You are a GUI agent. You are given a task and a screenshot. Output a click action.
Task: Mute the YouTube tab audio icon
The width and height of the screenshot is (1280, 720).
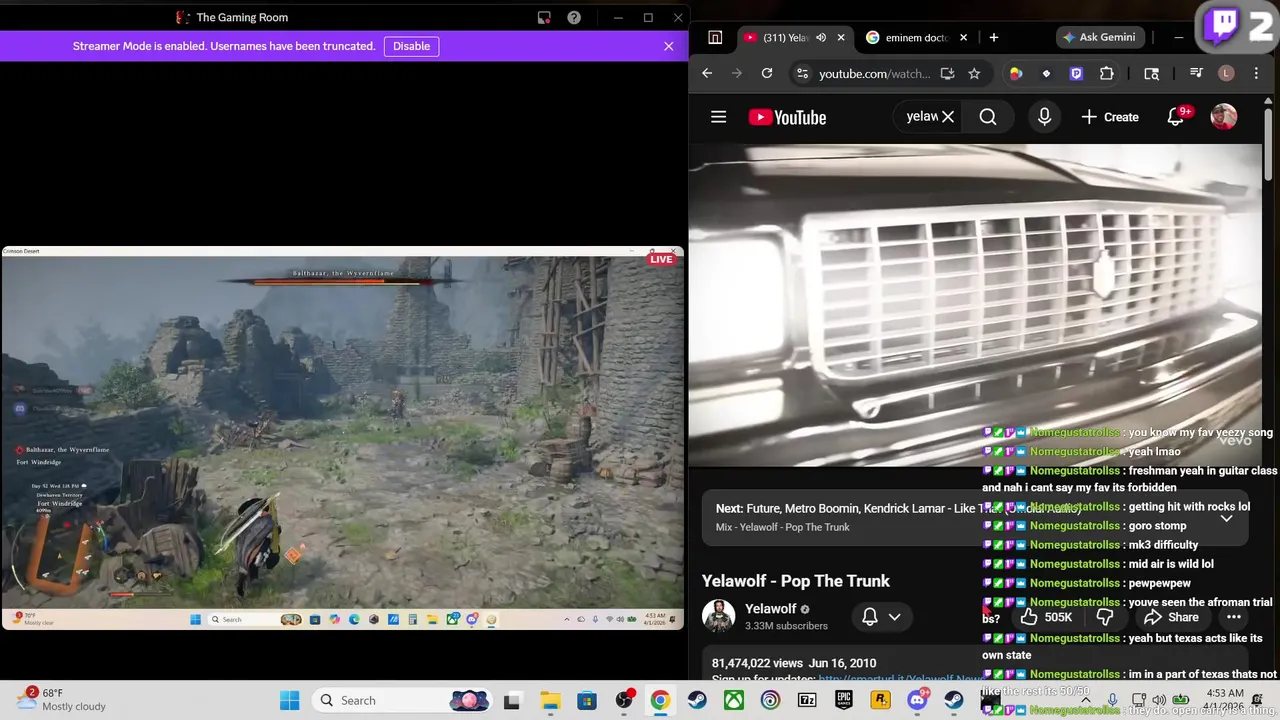(821, 37)
